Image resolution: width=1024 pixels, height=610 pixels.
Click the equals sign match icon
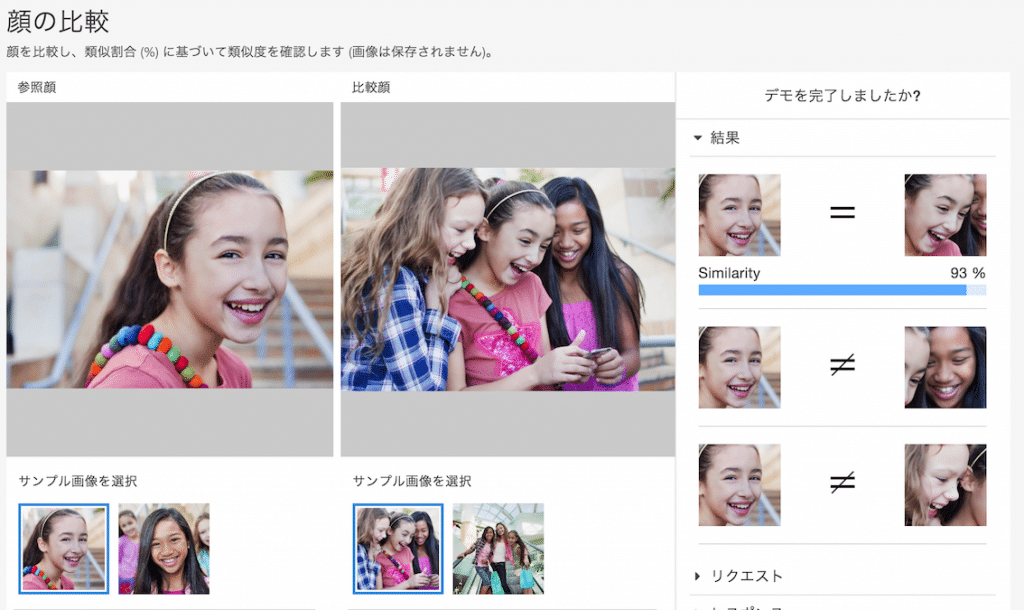[x=842, y=212]
